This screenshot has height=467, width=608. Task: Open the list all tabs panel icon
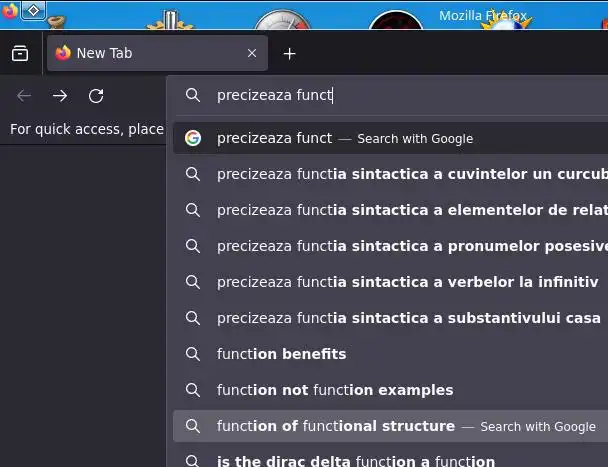click(20, 54)
